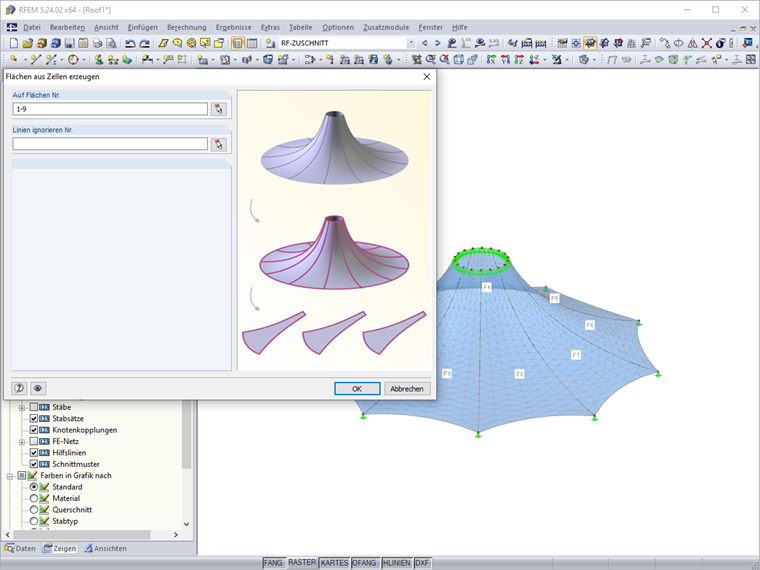
Task: Check the FE-Netz checkbox
Action: click(x=33, y=441)
